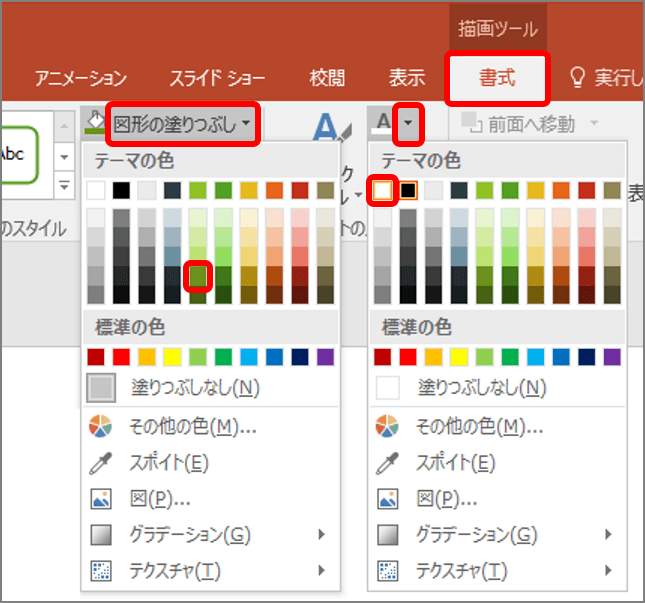Open the text fill color dropdown arrow
645x603 pixels.
(408, 123)
